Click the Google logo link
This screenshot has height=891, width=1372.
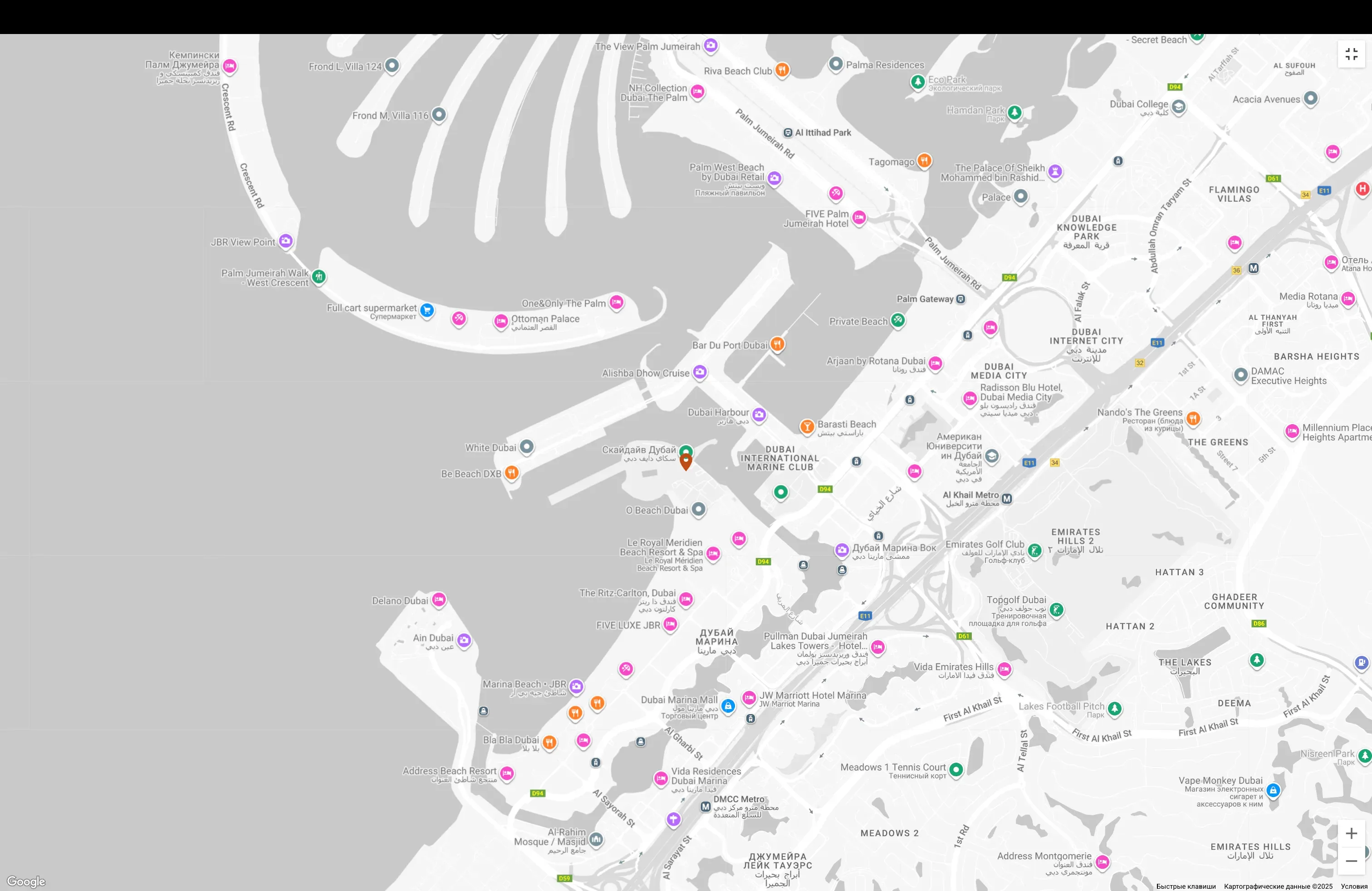tap(26, 881)
